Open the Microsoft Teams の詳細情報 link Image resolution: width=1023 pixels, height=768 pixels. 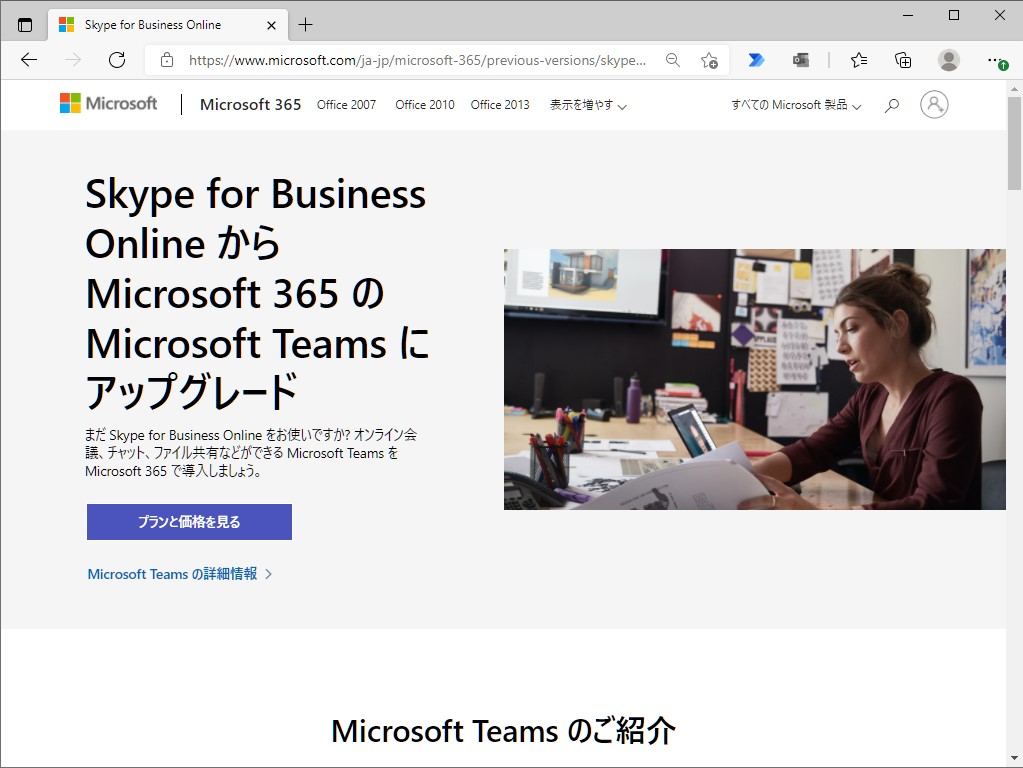point(172,573)
